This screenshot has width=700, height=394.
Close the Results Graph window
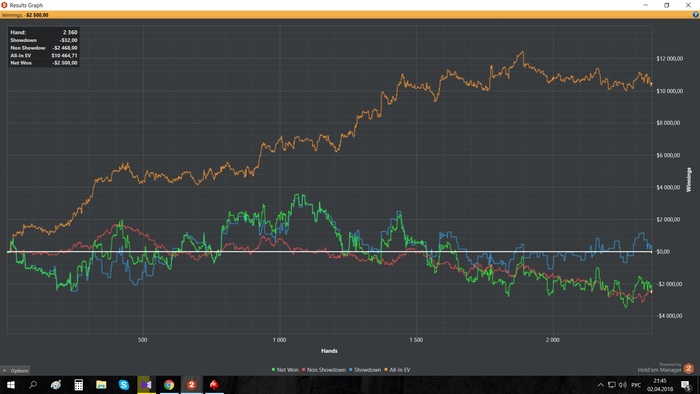pyautogui.click(x=688, y=5)
